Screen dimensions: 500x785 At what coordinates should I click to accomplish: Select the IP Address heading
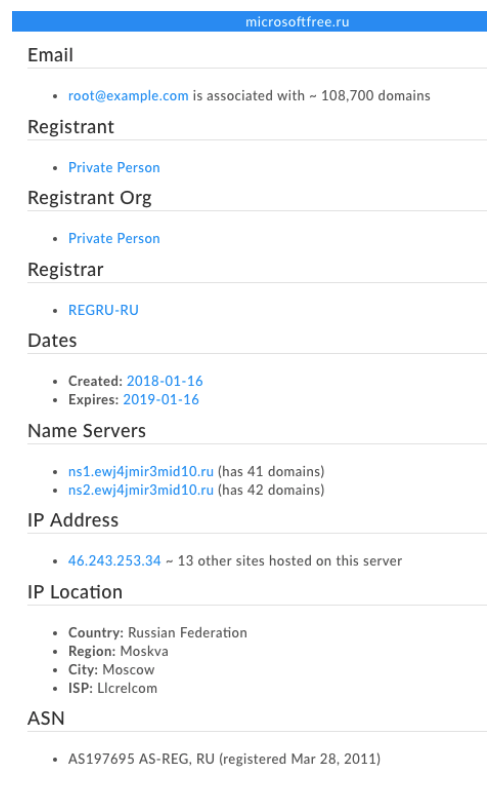point(73,520)
